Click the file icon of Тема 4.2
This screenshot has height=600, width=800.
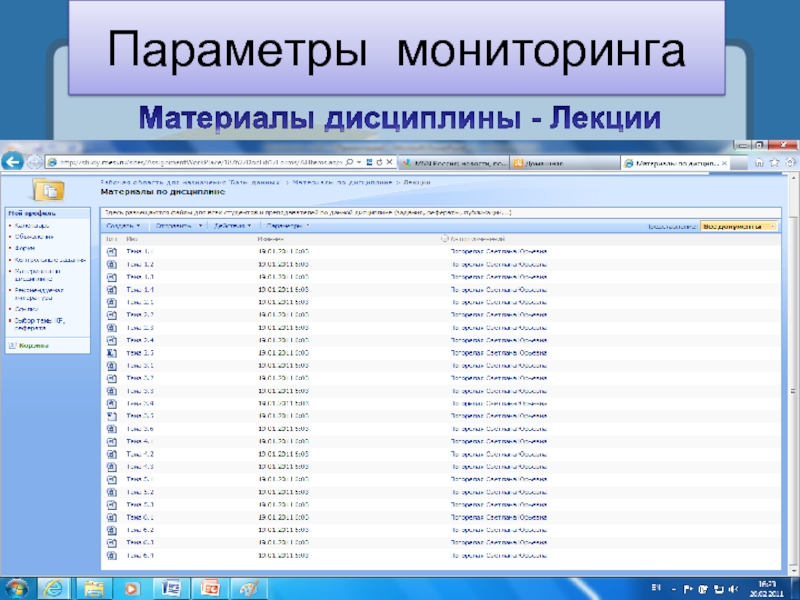[x=112, y=454]
